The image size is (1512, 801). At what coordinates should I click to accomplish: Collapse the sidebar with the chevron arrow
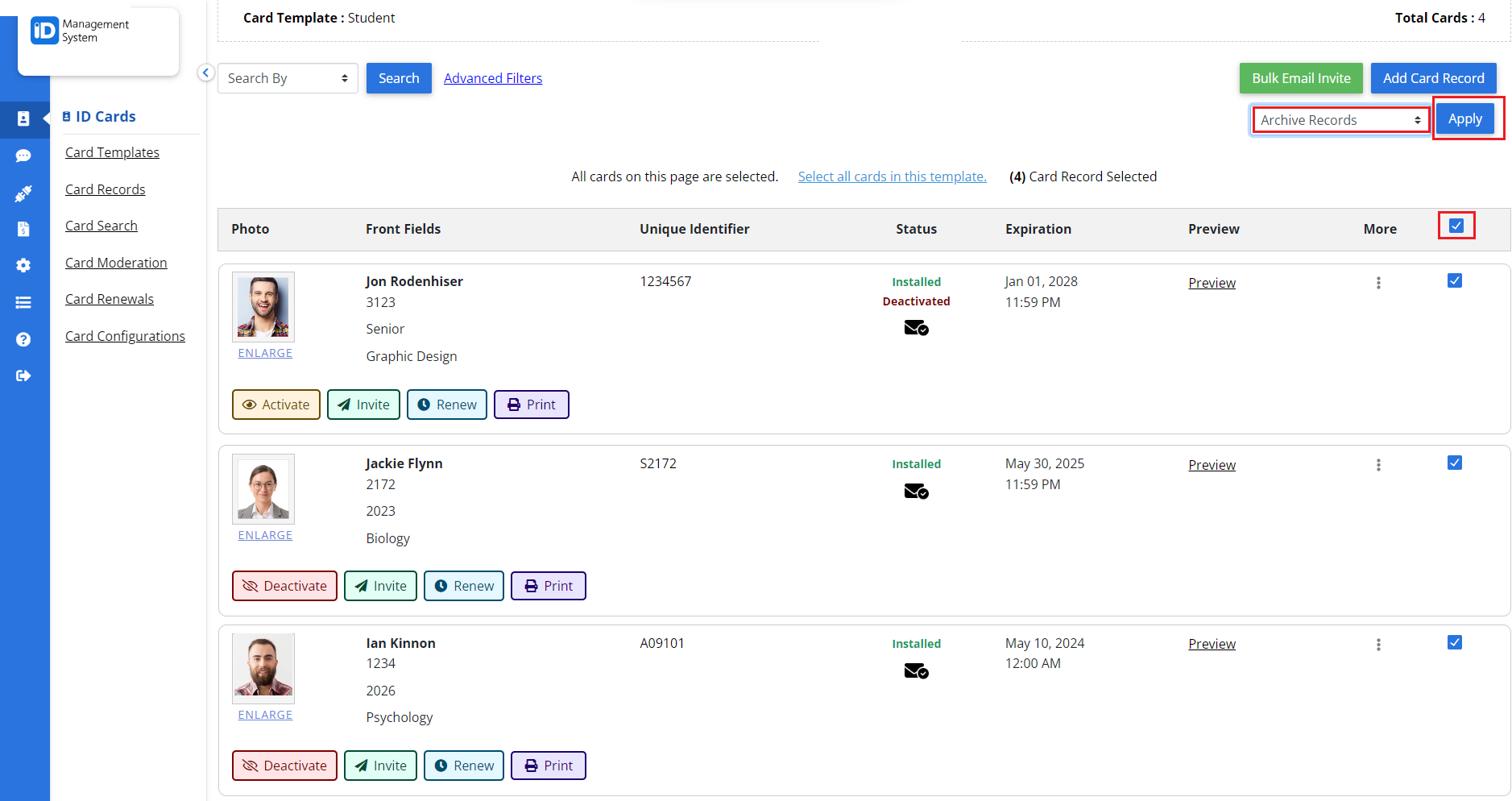pyautogui.click(x=206, y=73)
